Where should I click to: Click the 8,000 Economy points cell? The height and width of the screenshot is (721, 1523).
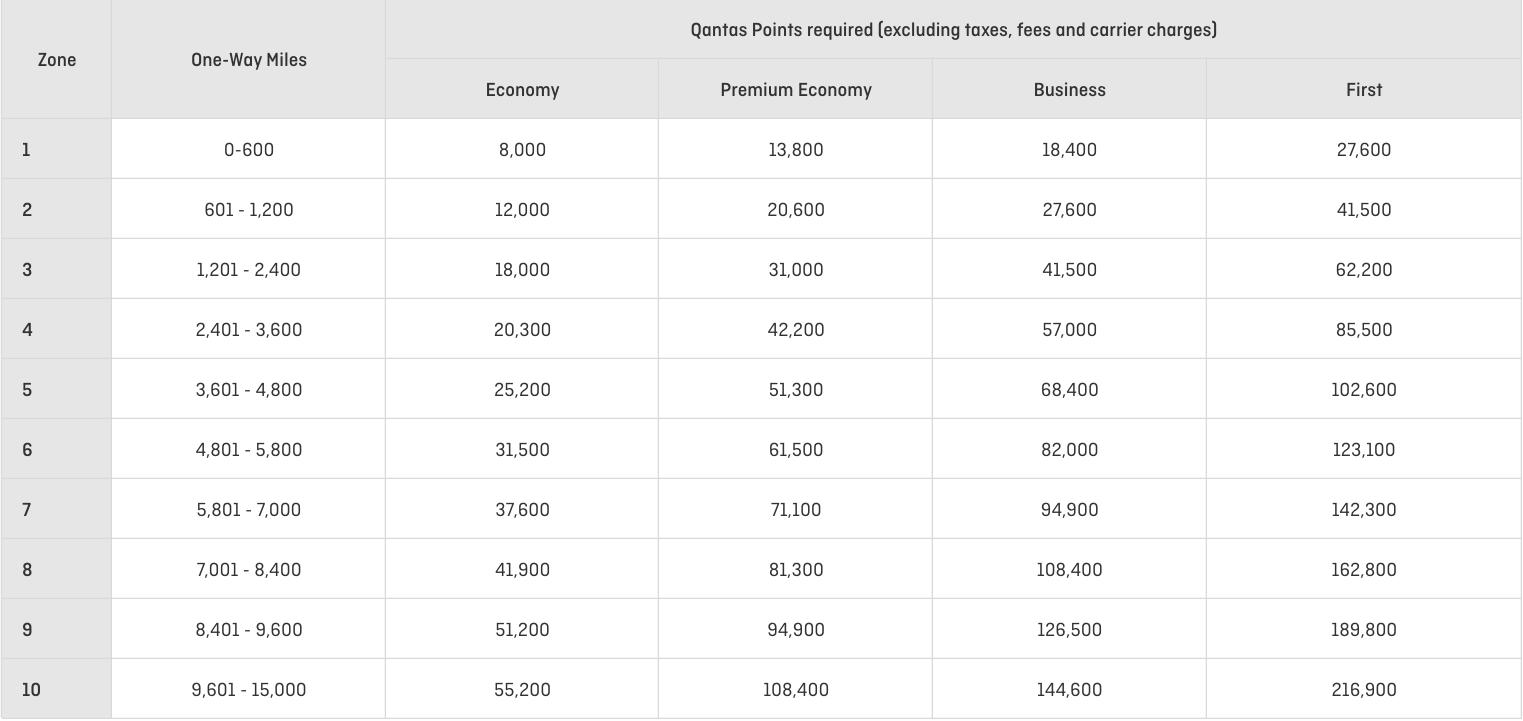click(522, 149)
